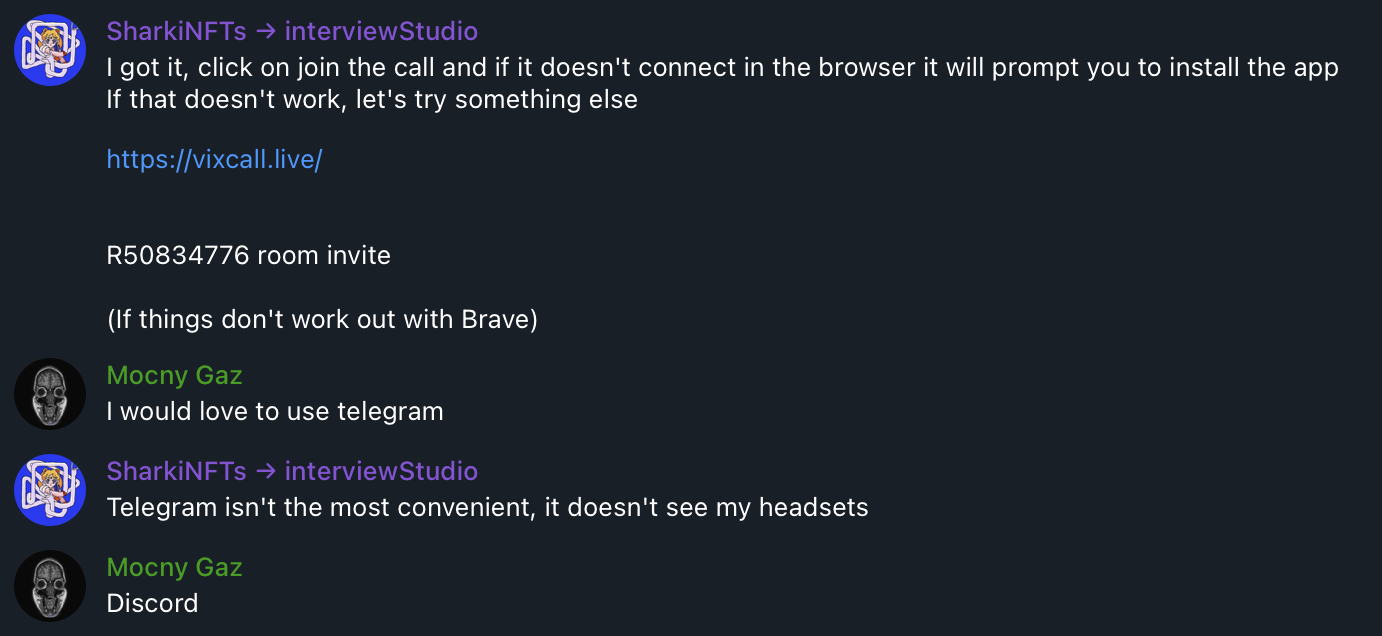
Task: Select the 'I got it, click on join' line
Action: (x=722, y=68)
